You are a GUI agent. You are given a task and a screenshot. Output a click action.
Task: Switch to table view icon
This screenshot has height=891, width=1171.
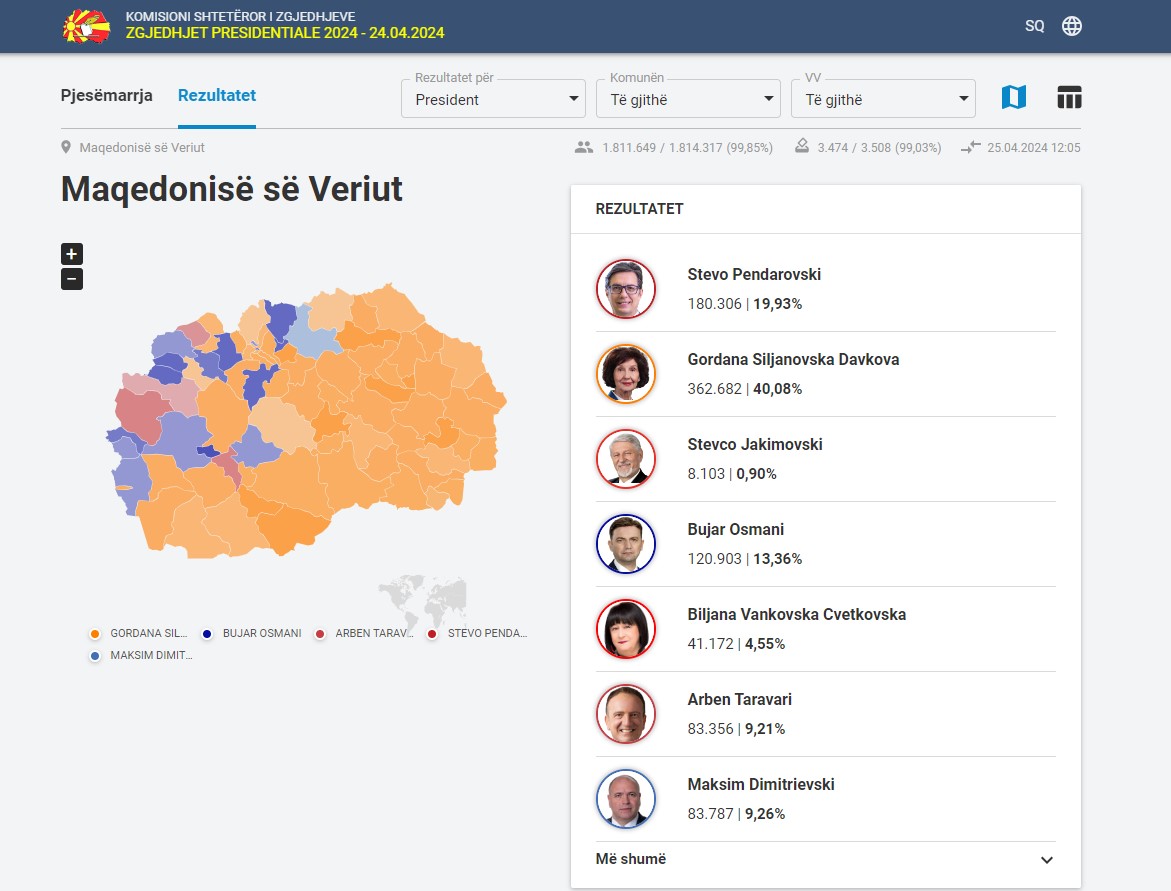click(x=1069, y=98)
